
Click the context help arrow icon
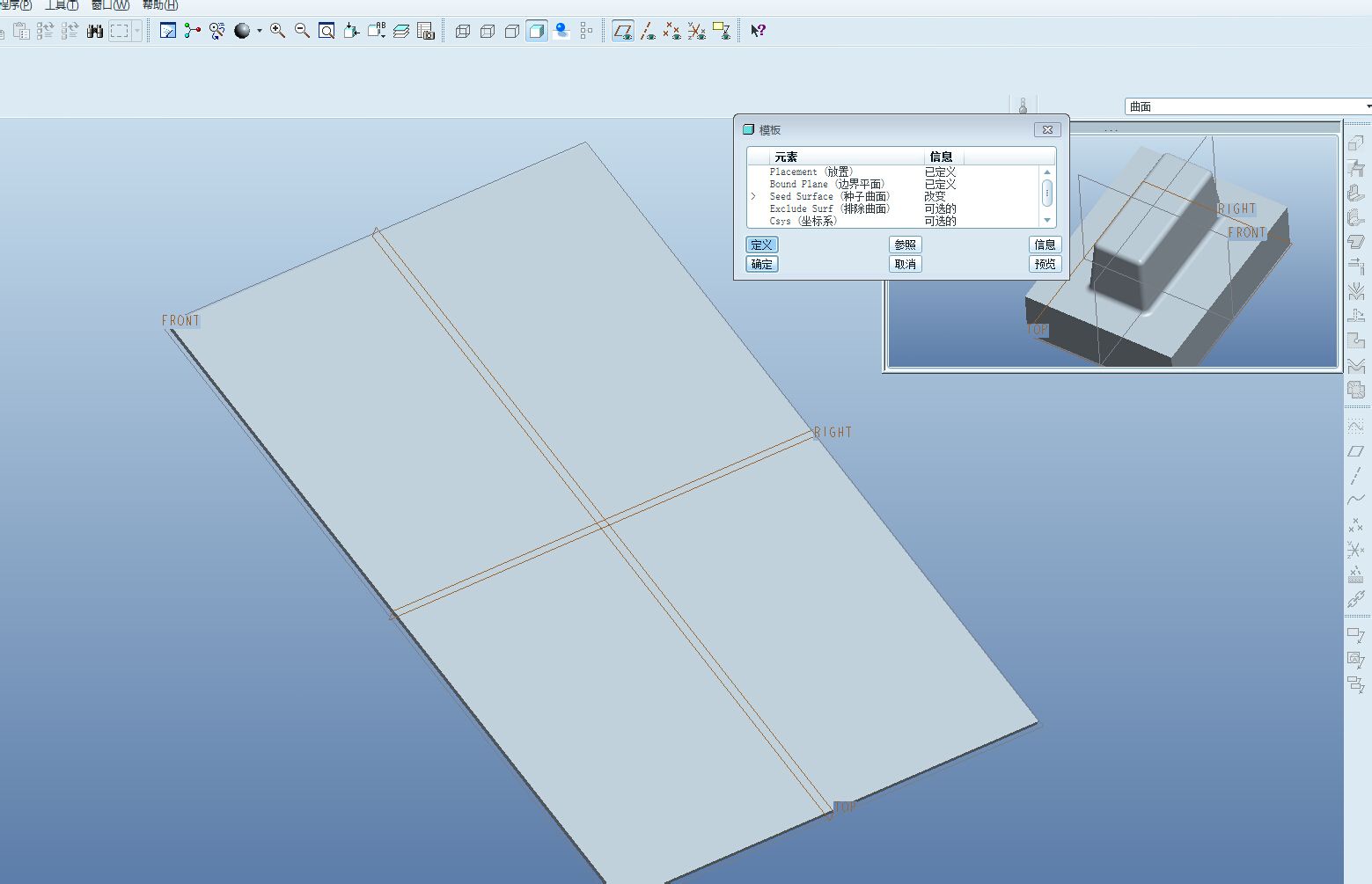(x=758, y=31)
